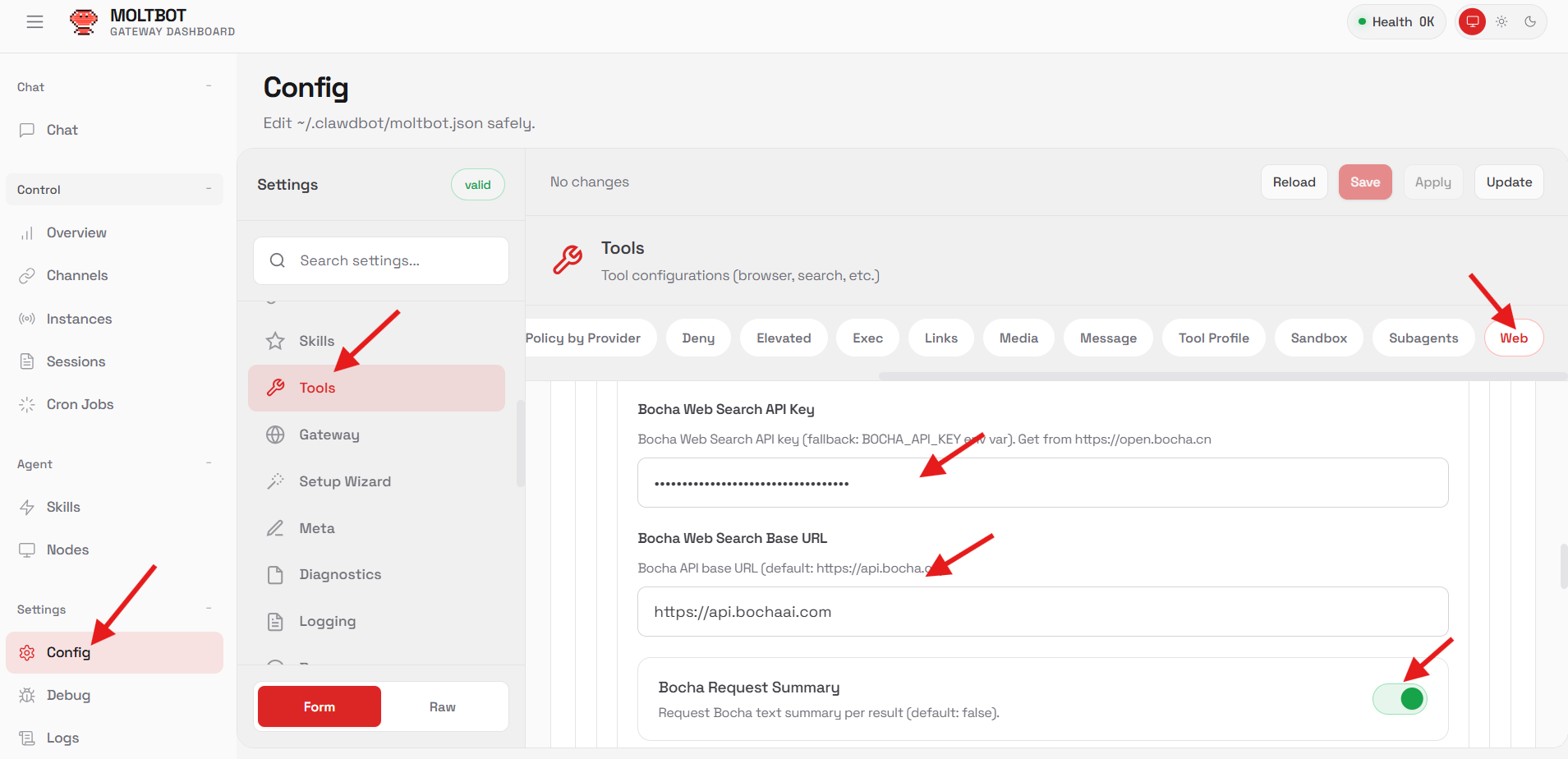
Task: Open the hamburger navigation menu
Action: click(x=34, y=22)
